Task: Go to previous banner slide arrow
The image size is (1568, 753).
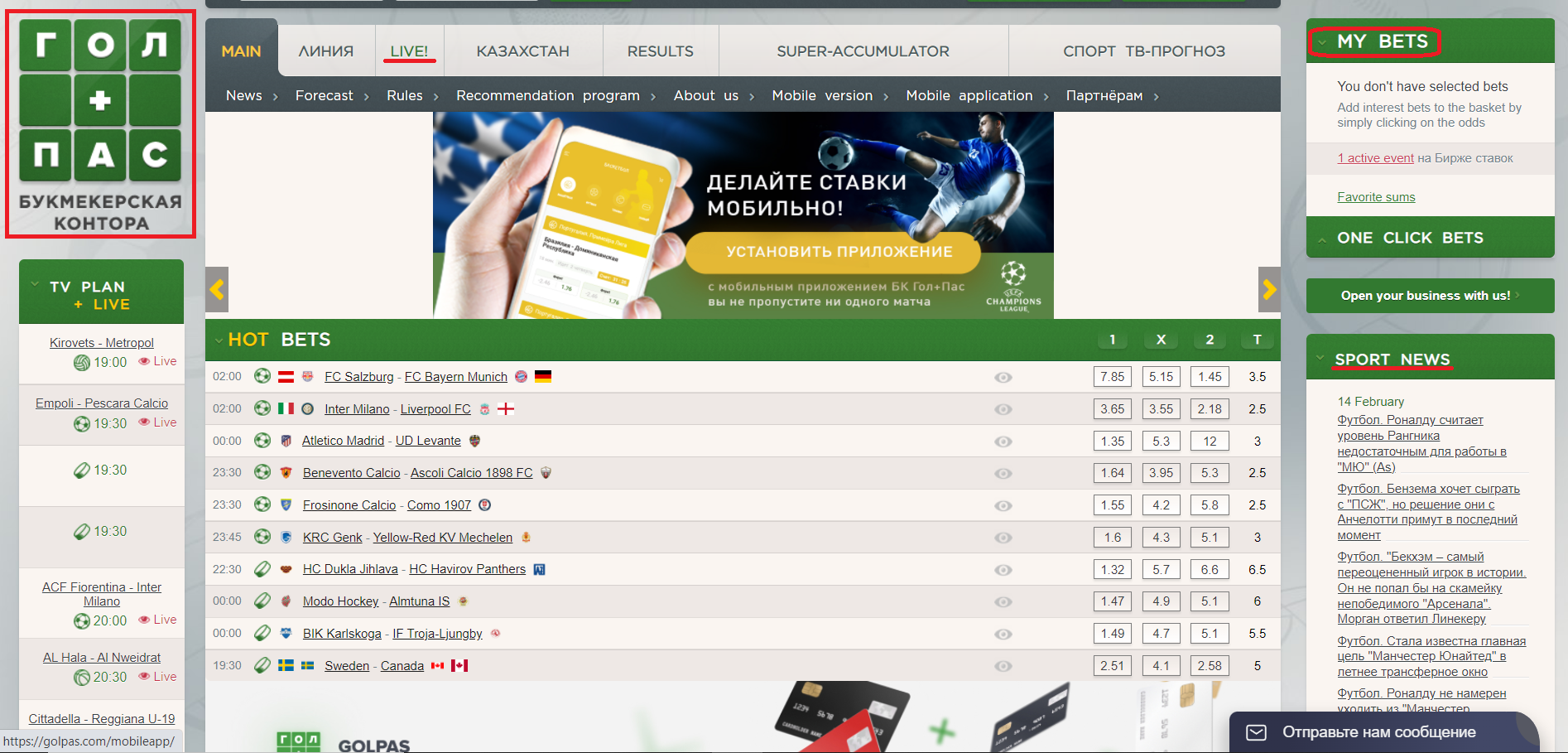Action: (x=217, y=290)
